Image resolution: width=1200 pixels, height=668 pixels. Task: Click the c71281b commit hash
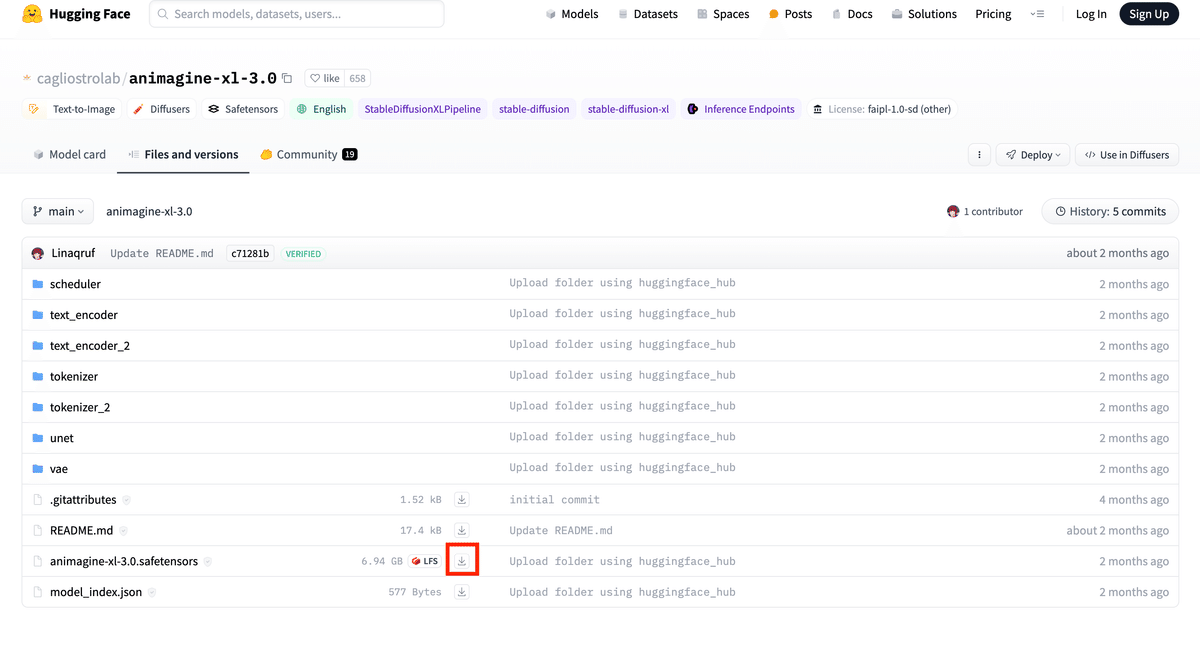pyautogui.click(x=250, y=254)
